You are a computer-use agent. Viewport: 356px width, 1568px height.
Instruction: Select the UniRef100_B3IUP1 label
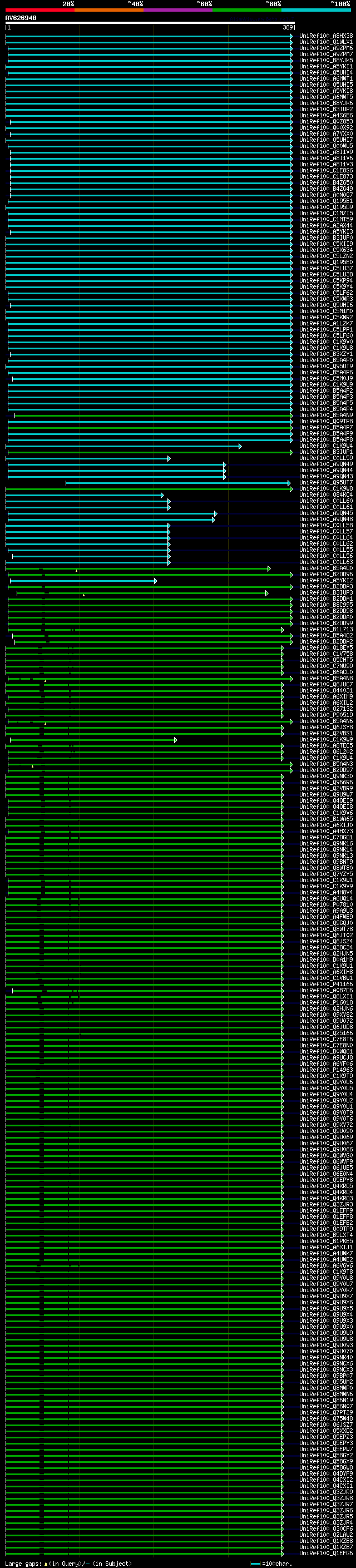pos(326,452)
